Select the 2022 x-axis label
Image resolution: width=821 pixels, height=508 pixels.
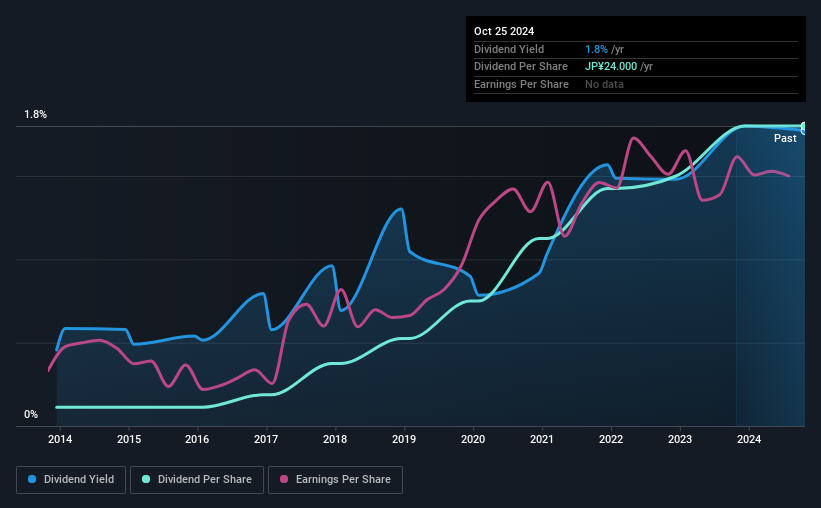tap(611, 439)
